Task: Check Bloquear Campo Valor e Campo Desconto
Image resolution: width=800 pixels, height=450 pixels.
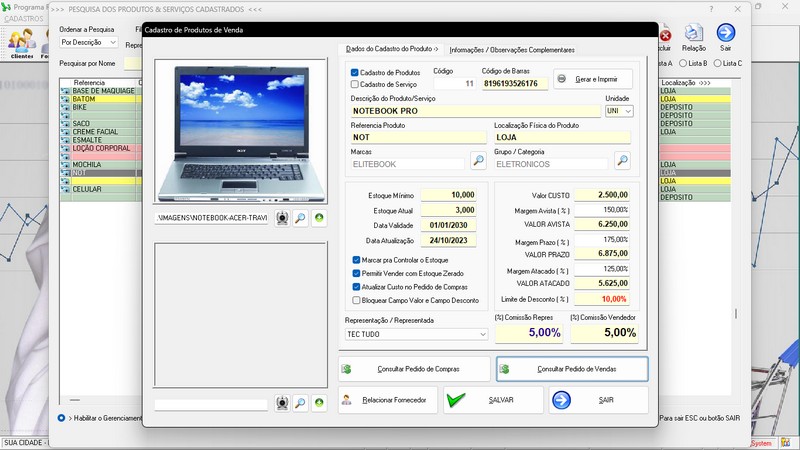Action: click(357, 299)
